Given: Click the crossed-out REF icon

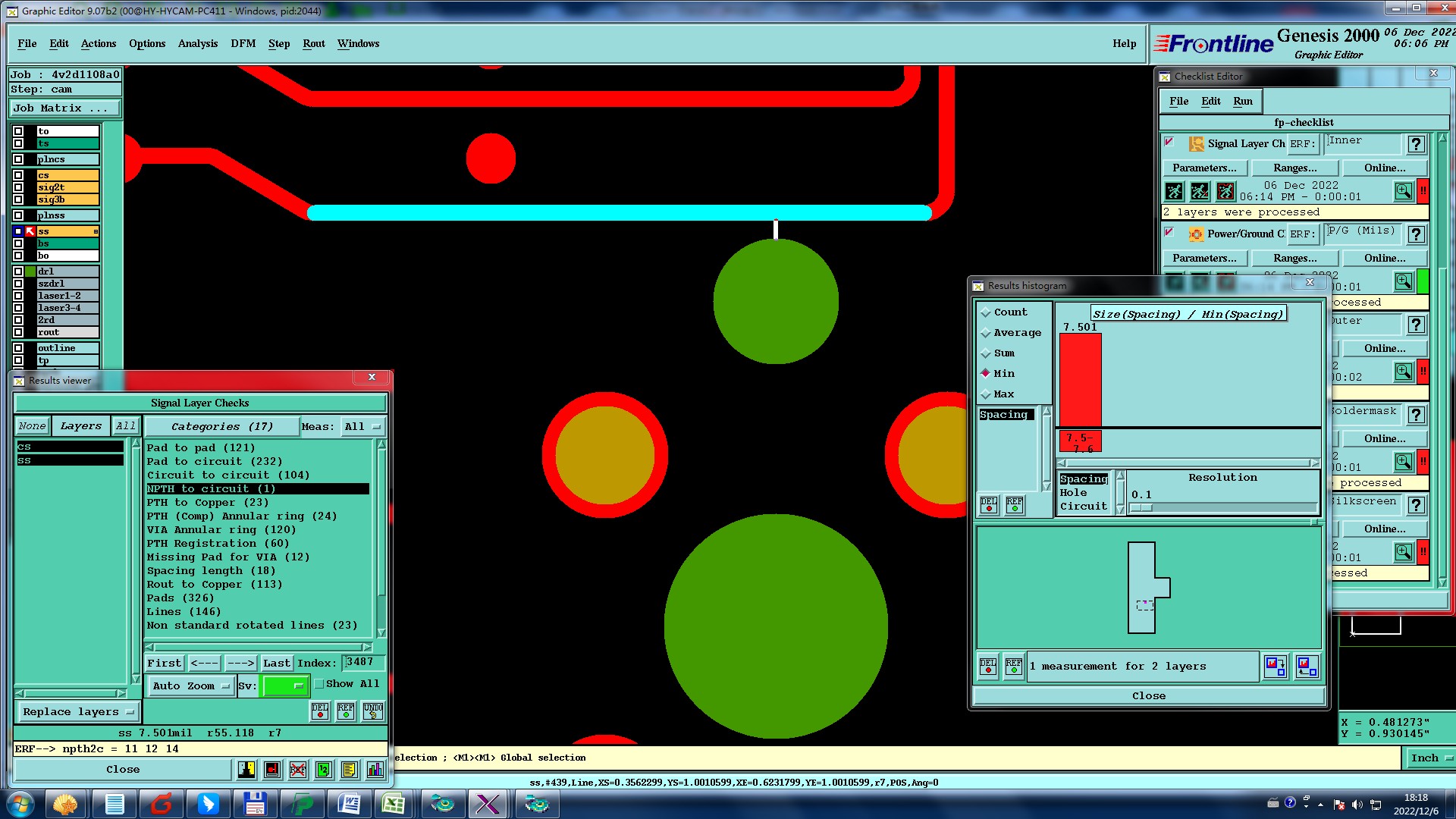Looking at the screenshot, I should click(x=297, y=770).
